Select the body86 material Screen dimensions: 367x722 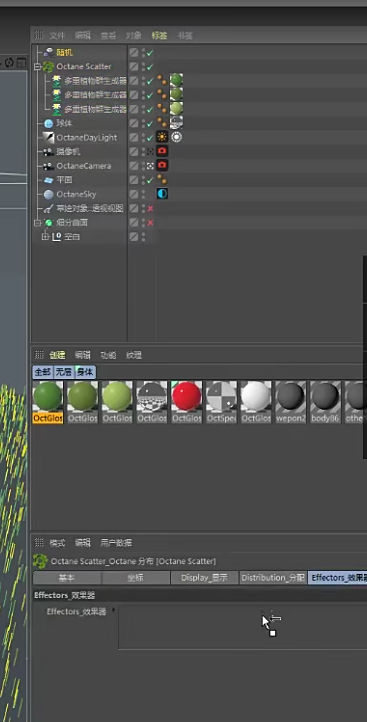pos(325,402)
